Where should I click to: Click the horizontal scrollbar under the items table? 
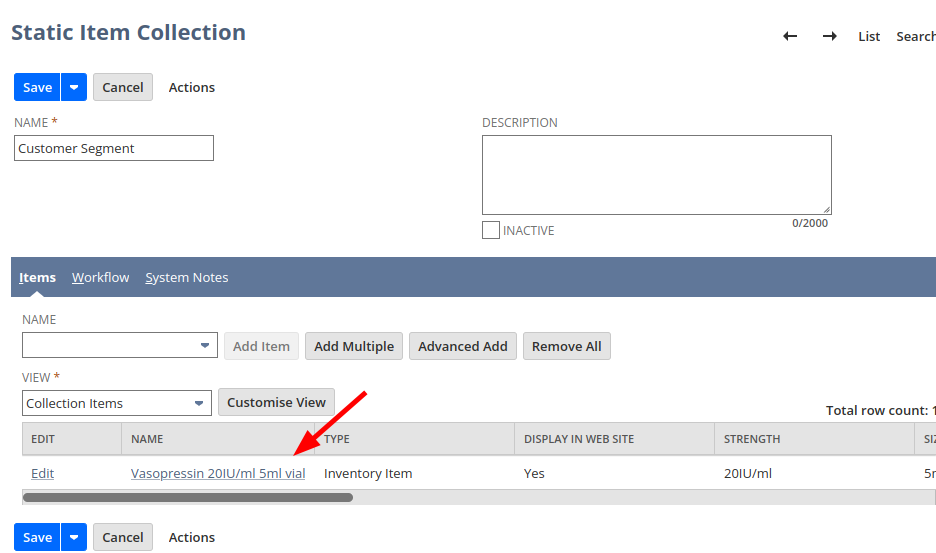pyautogui.click(x=188, y=497)
